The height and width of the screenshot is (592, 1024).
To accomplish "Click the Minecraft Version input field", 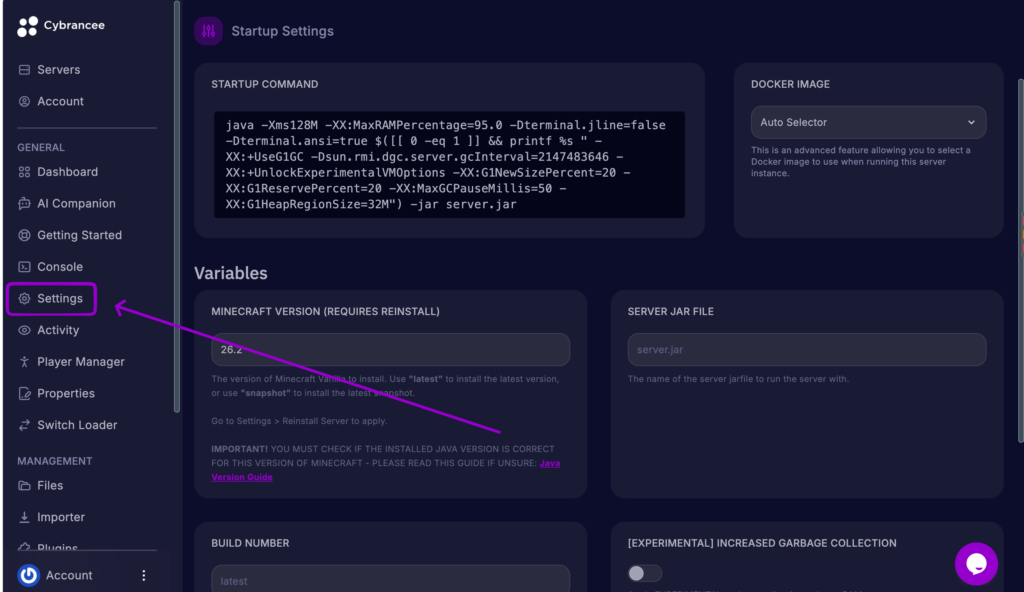I will click(x=391, y=350).
